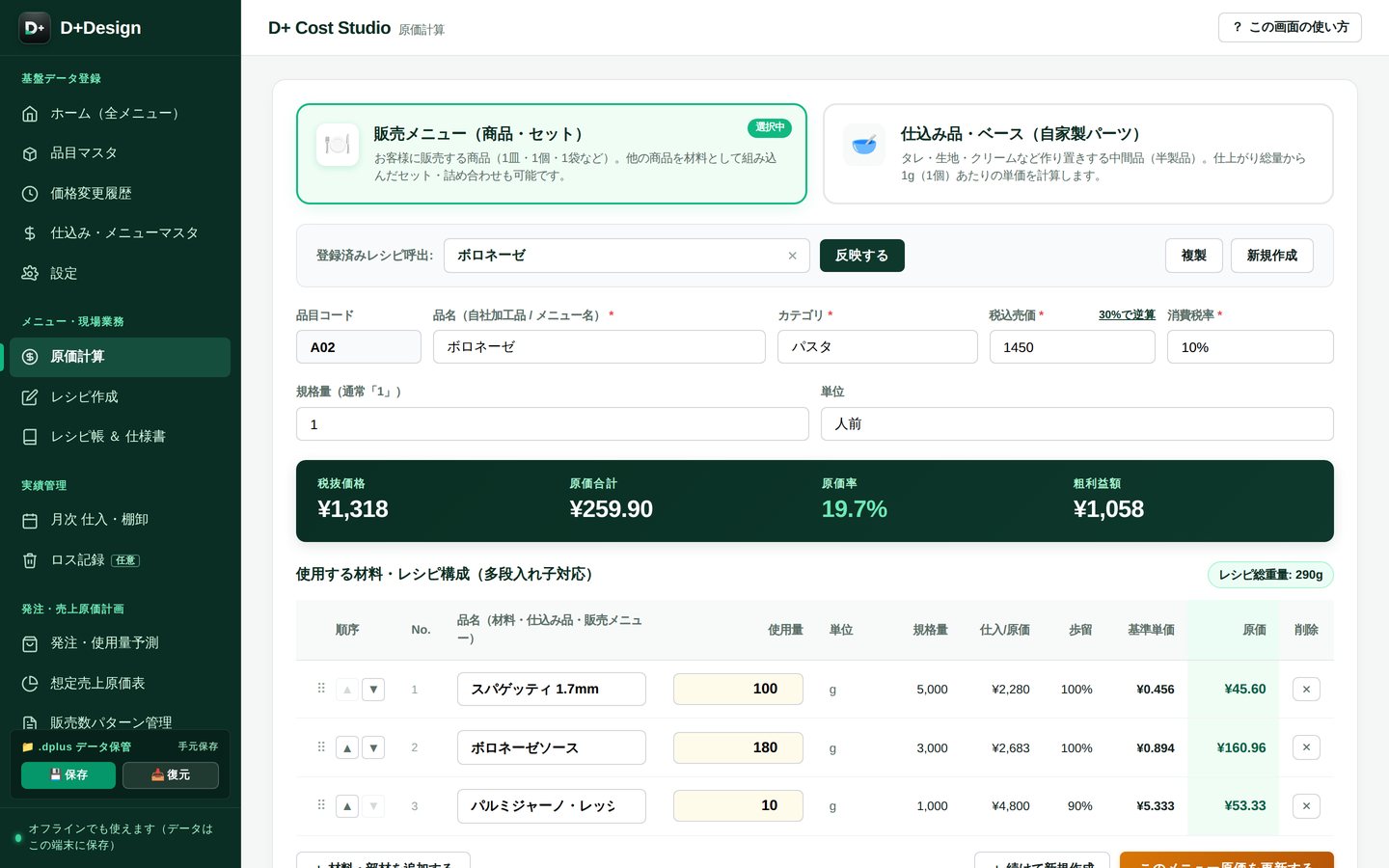The image size is (1389, 868).
Task: Click the 規格量 input showing 1
Action: (553, 424)
